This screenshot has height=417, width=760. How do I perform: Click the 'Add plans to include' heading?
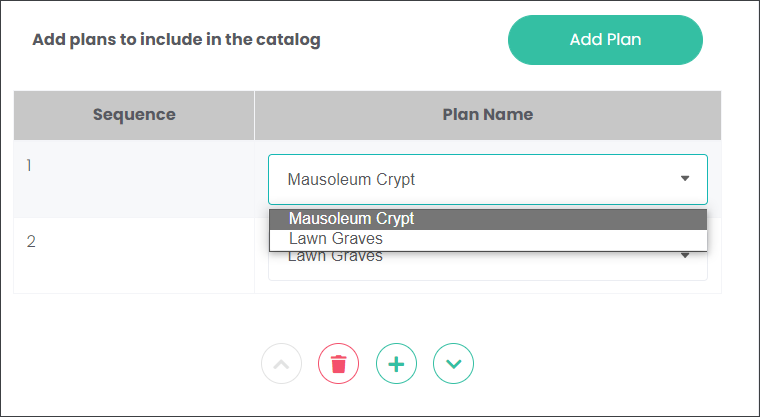(x=176, y=40)
